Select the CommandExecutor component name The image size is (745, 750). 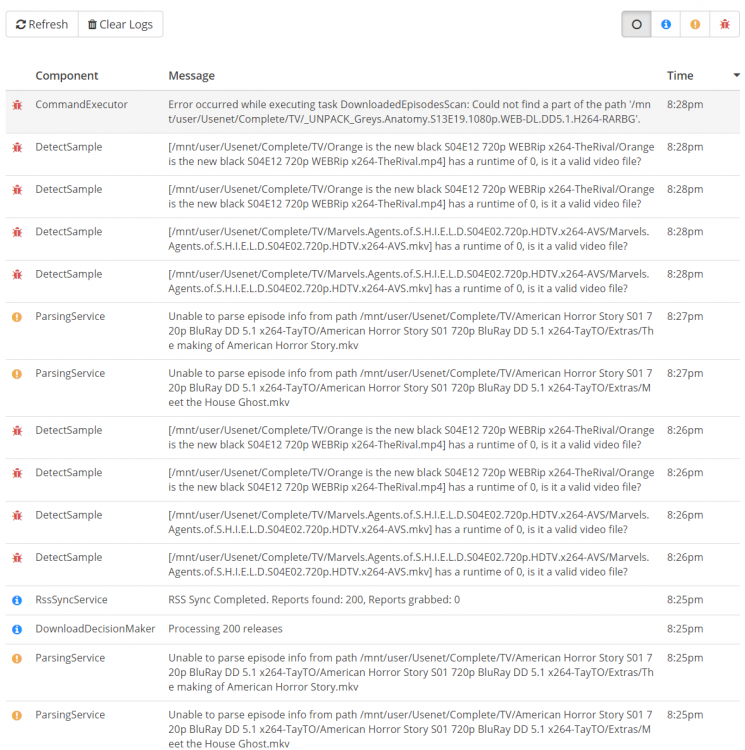[x=81, y=104]
